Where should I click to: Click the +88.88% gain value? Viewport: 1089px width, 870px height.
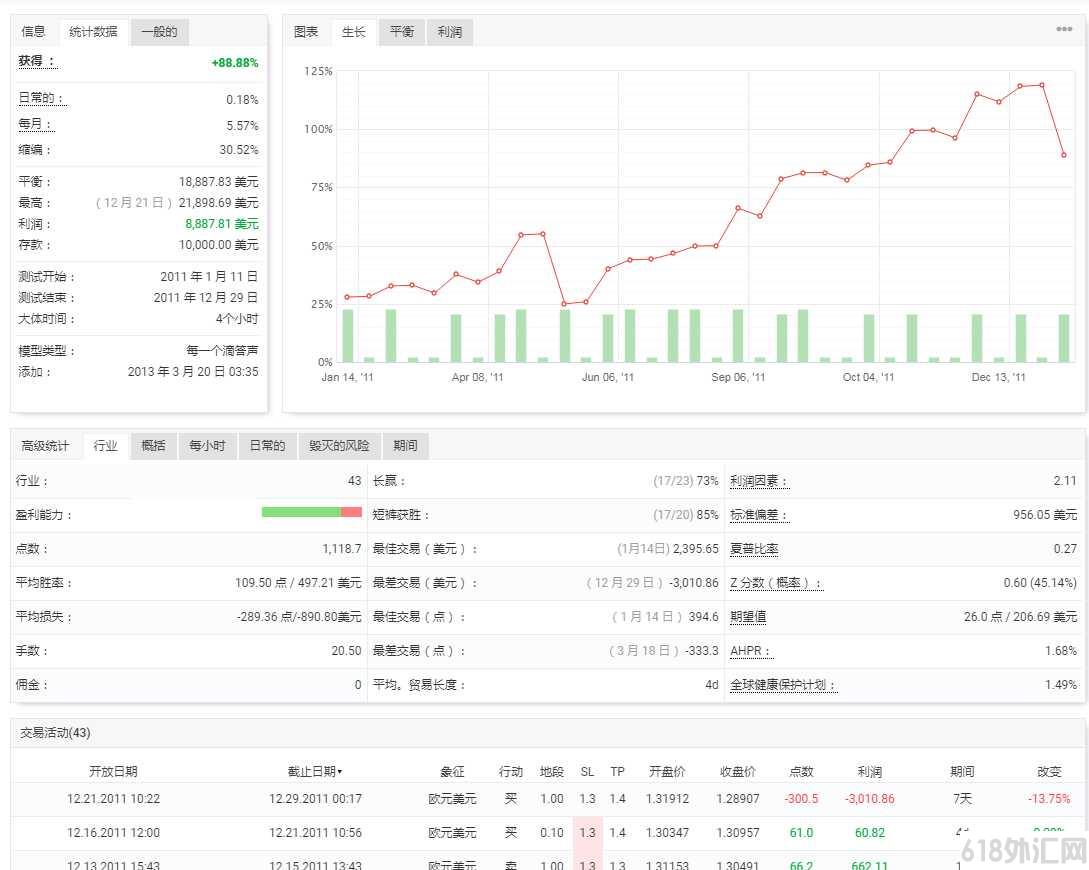235,62
